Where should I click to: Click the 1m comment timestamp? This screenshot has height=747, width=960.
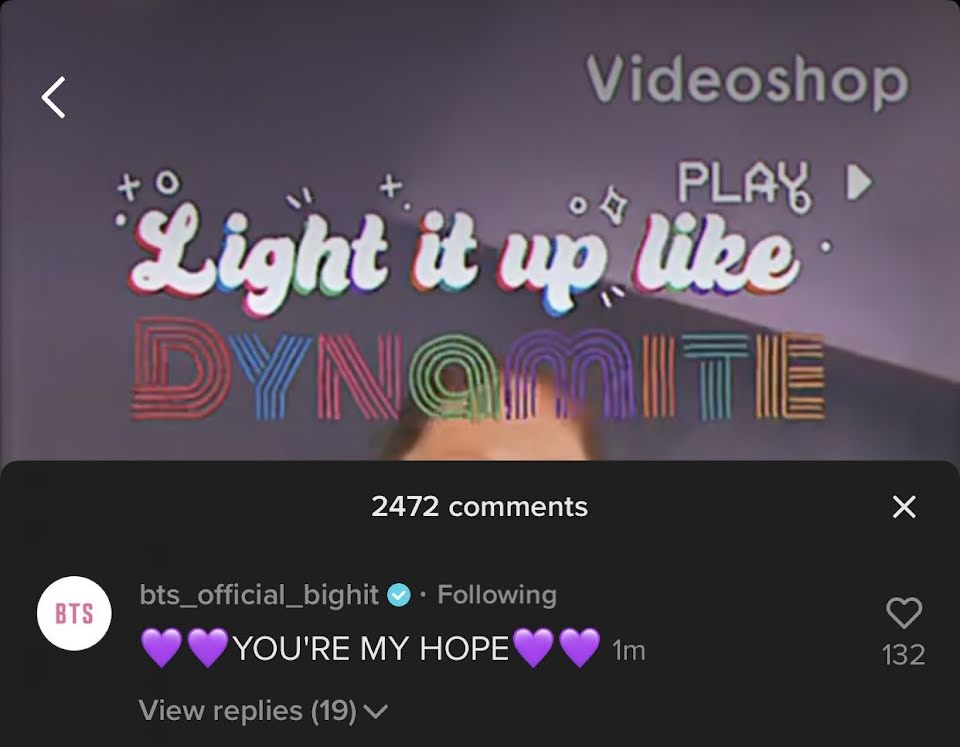(x=629, y=650)
